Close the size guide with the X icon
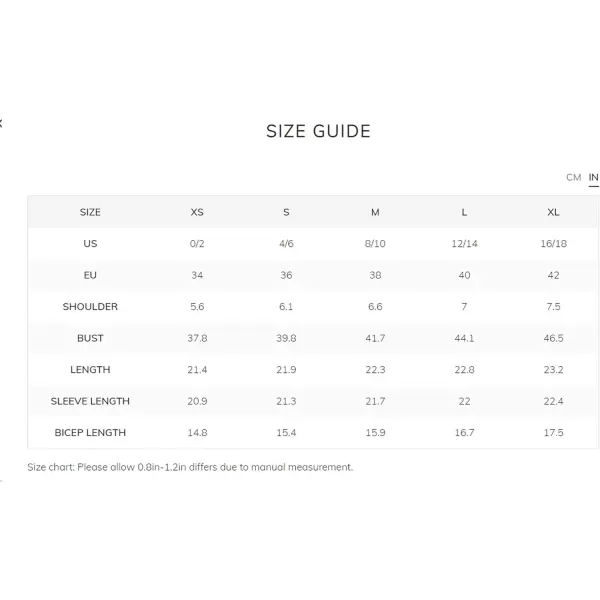 click(1, 123)
